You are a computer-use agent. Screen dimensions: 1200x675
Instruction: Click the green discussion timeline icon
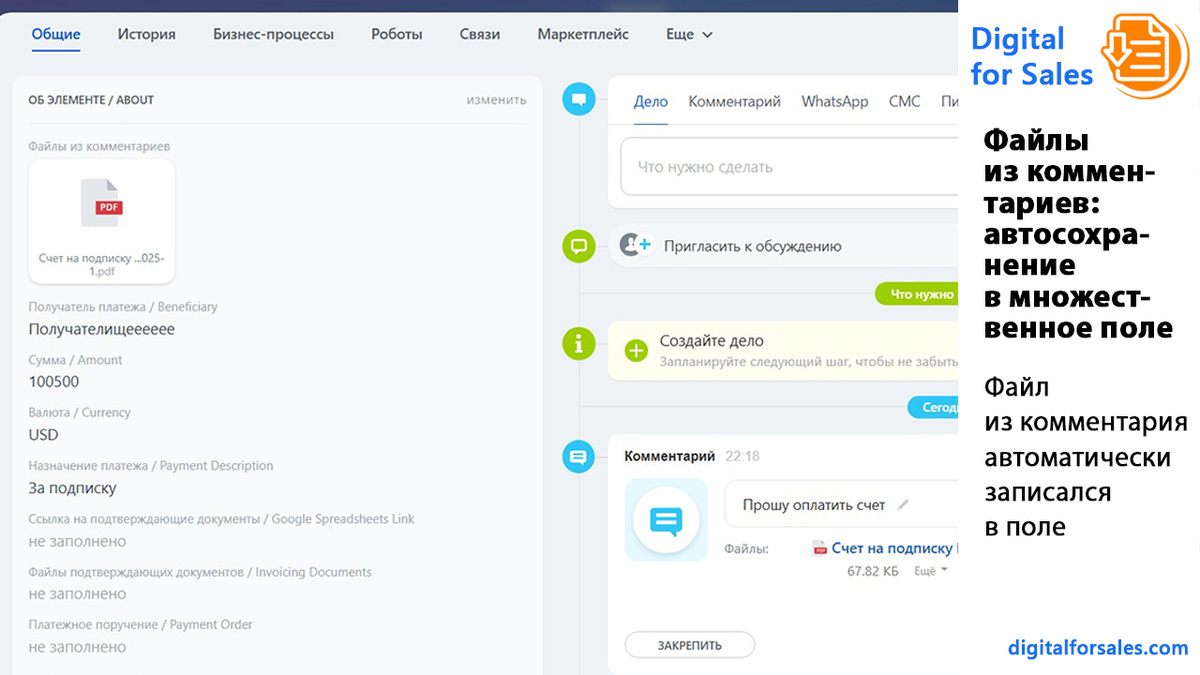[578, 245]
